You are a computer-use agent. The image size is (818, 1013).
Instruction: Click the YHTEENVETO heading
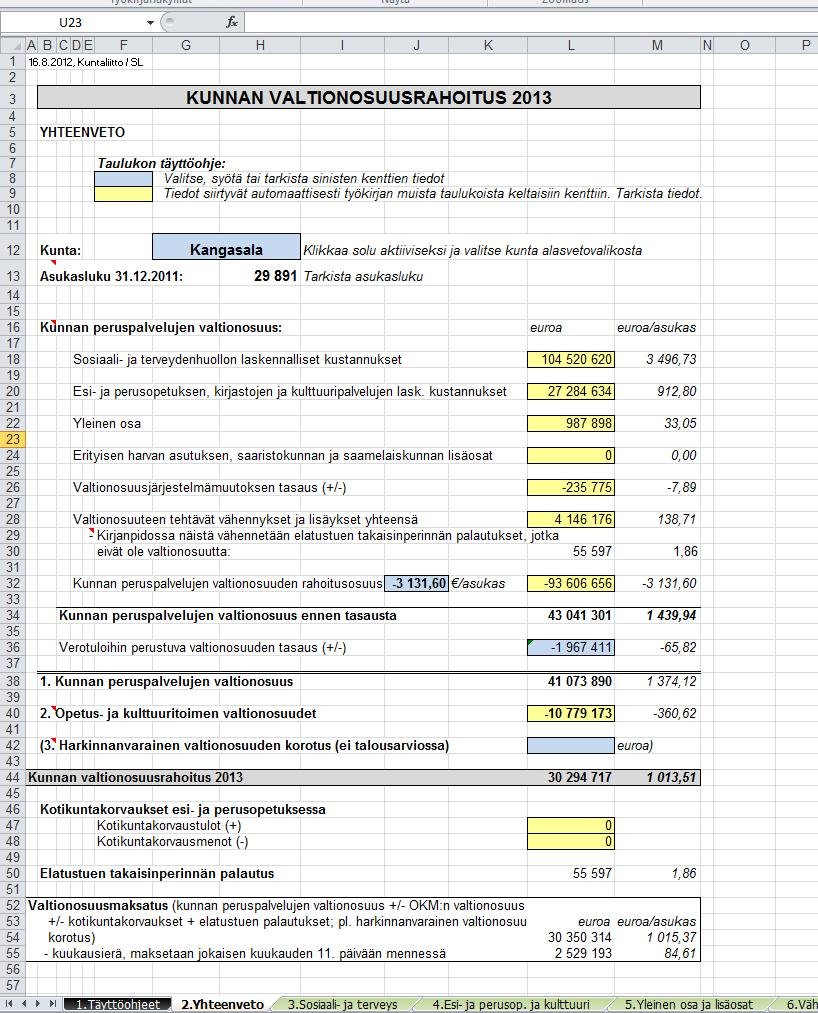(x=82, y=132)
